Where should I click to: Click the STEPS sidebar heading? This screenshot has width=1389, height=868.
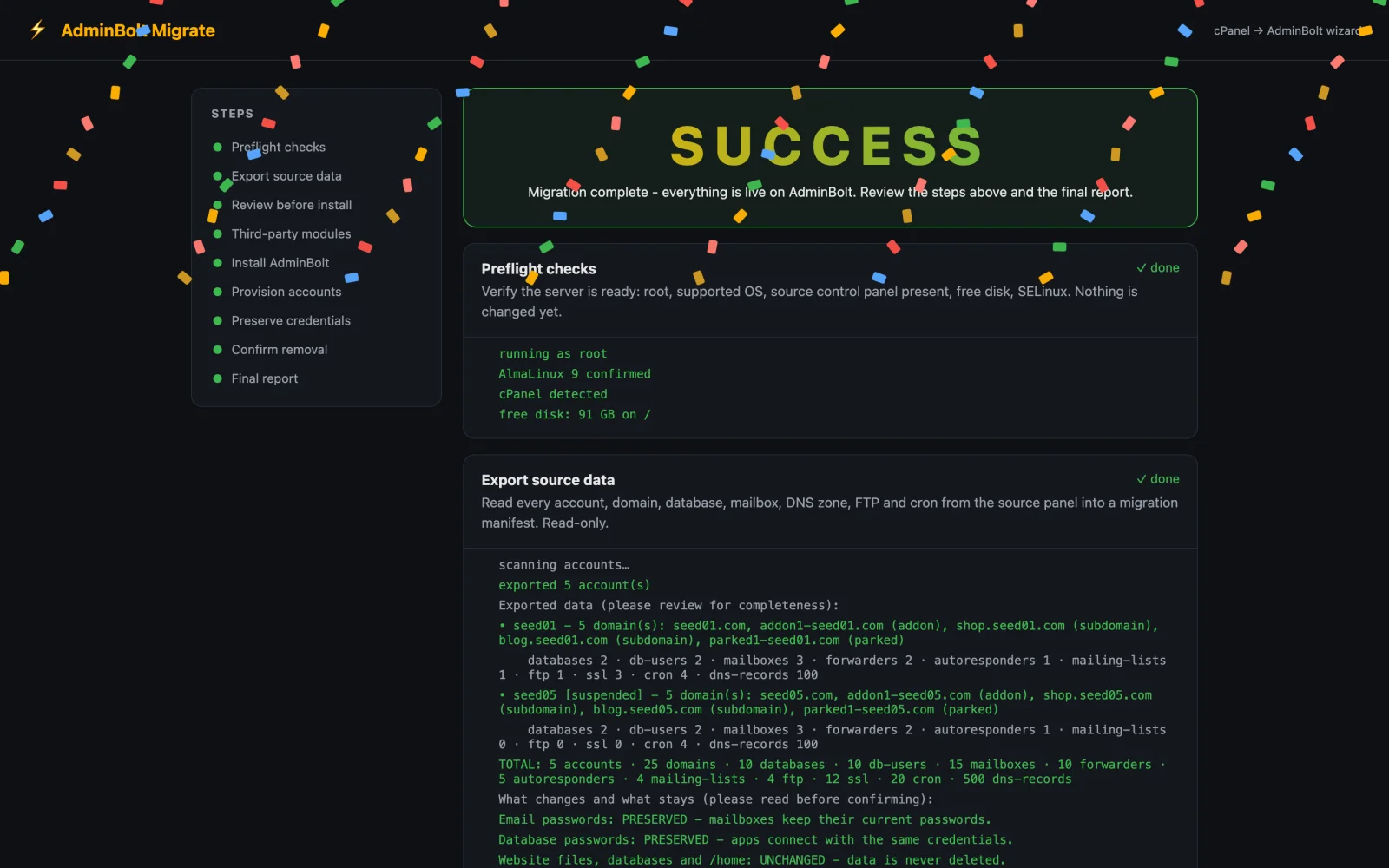pos(233,114)
